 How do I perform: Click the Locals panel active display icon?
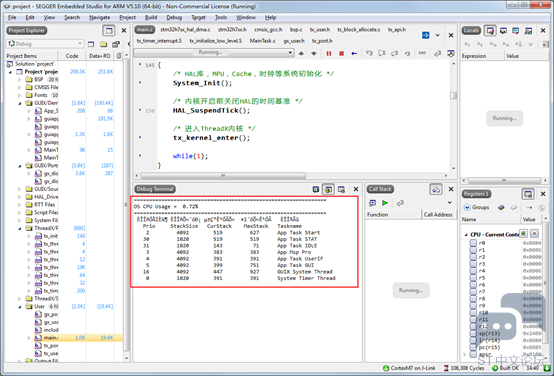coord(490,31)
